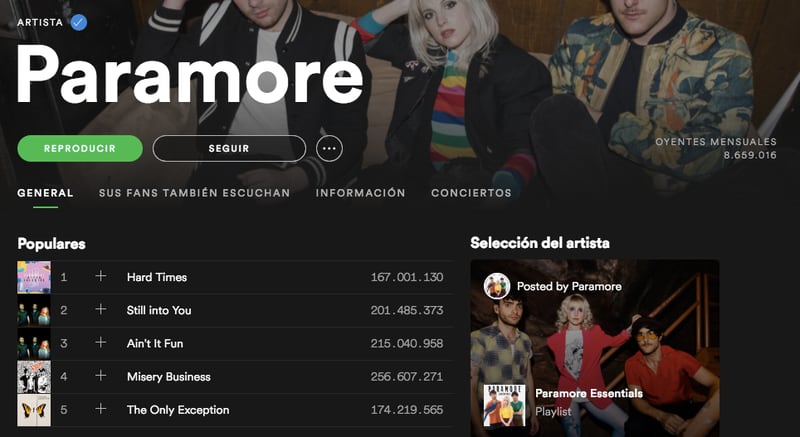Add The Only Exception with plus icon
The height and width of the screenshot is (437, 800).
101,409
